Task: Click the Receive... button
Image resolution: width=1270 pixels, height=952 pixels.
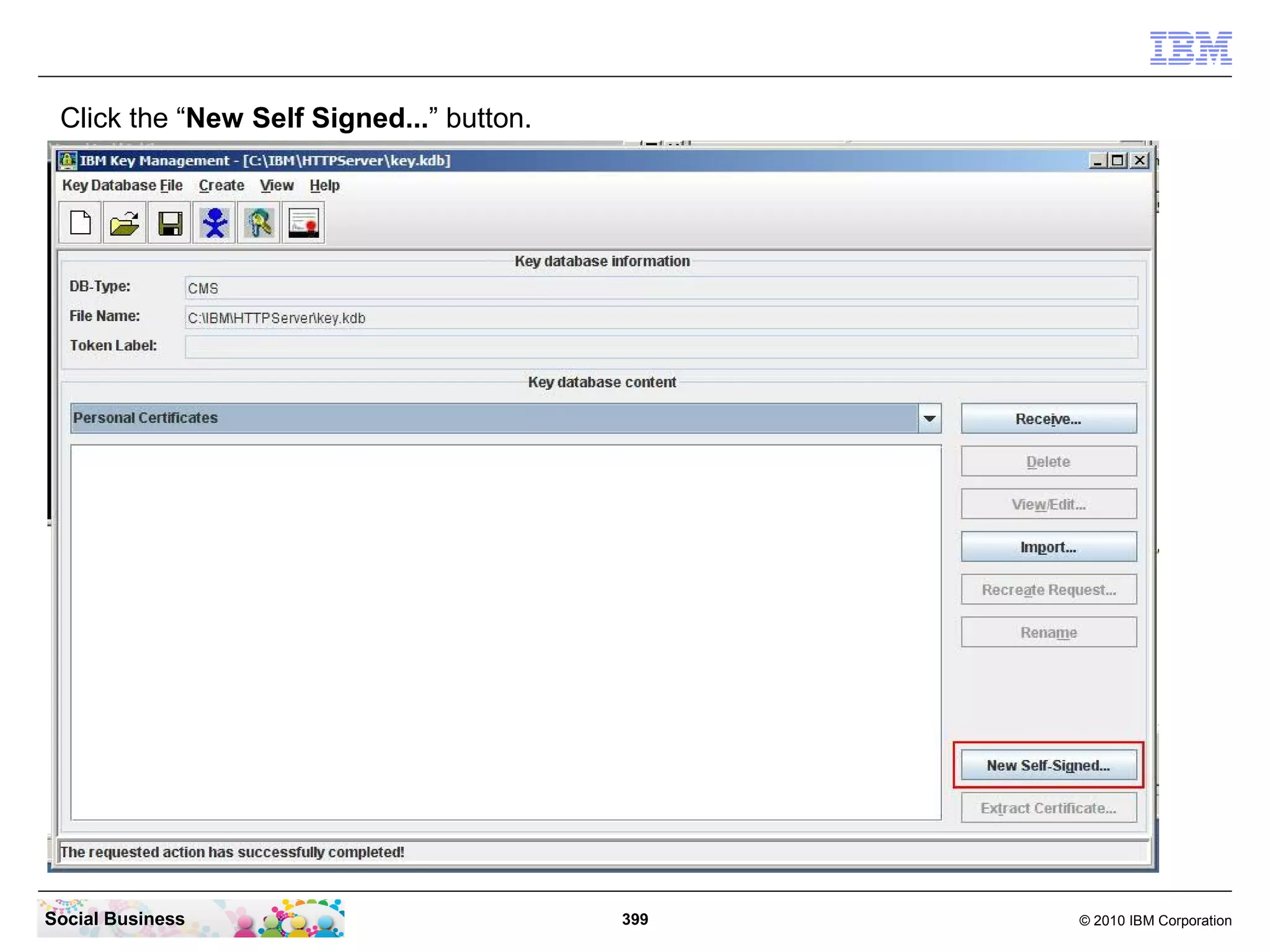Action: [1049, 419]
